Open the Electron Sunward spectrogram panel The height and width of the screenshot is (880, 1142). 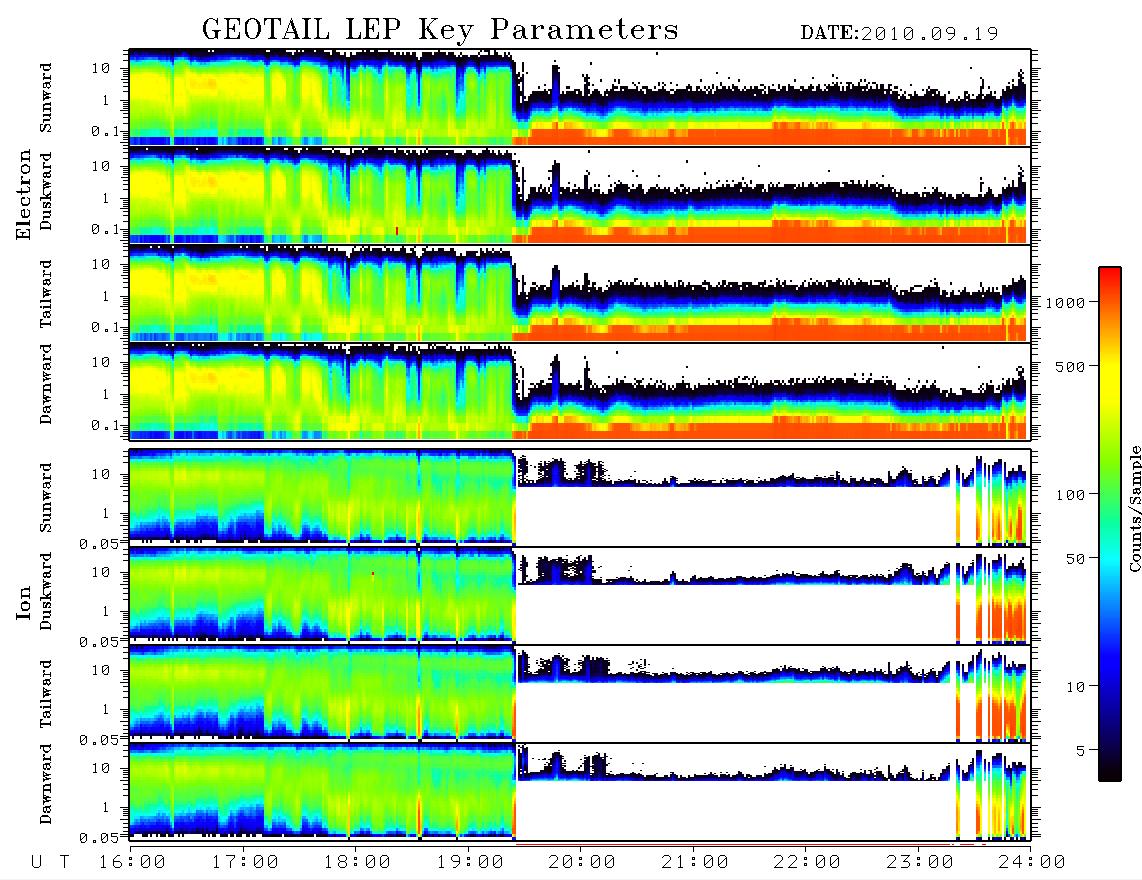(580, 97)
